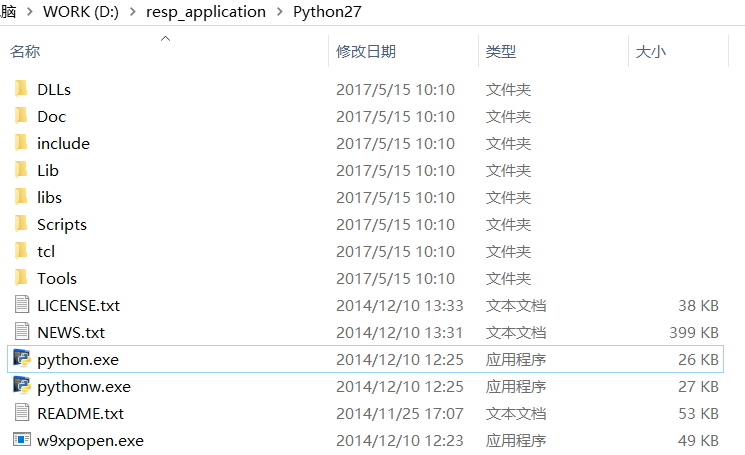745x455 pixels.
Task: Click date 2014/11/25 17:07 of README.txt
Action: click(400, 414)
